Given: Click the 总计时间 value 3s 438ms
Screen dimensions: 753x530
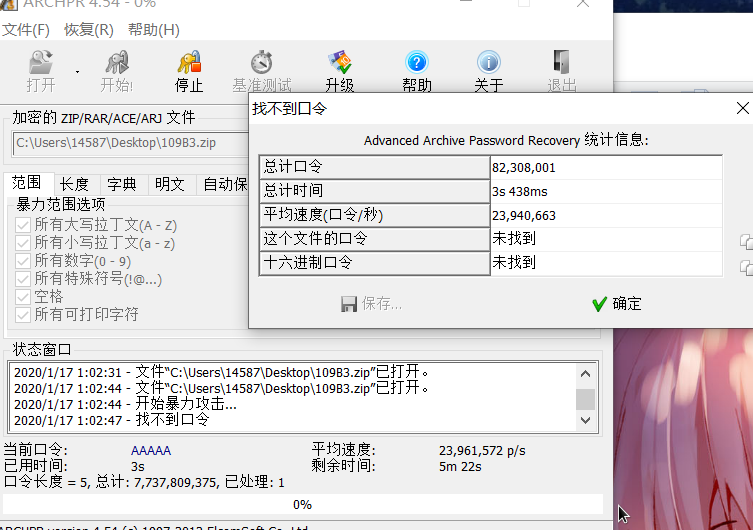Looking at the screenshot, I should 520,192.
